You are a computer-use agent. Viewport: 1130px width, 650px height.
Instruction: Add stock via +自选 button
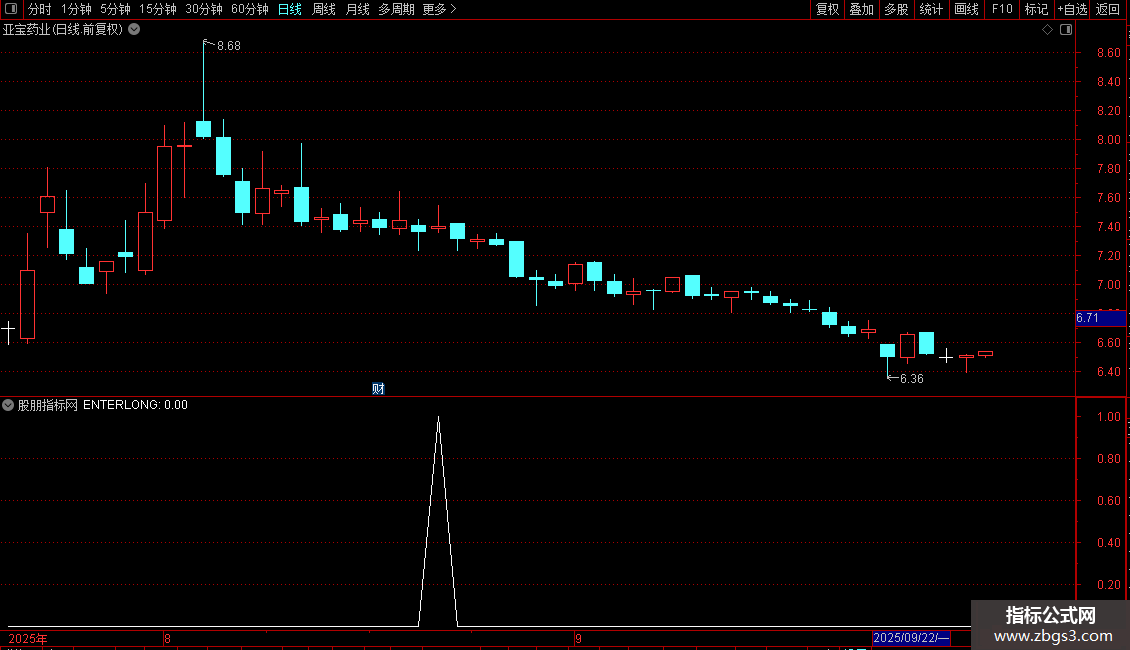(1072, 9)
